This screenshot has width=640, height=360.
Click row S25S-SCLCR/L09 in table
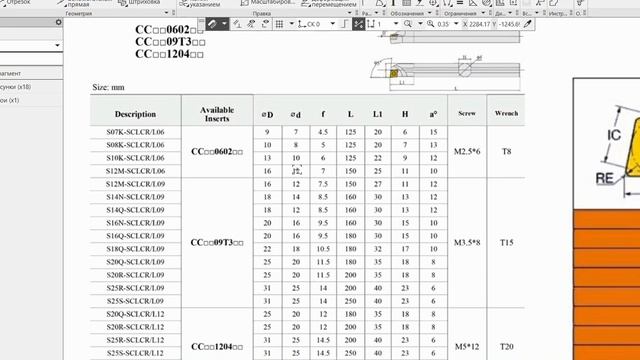coord(135,301)
